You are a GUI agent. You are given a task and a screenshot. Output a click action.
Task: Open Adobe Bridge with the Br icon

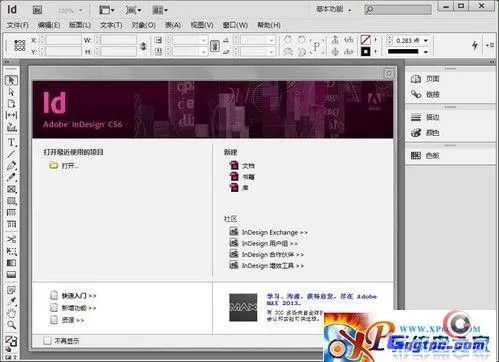(37, 10)
